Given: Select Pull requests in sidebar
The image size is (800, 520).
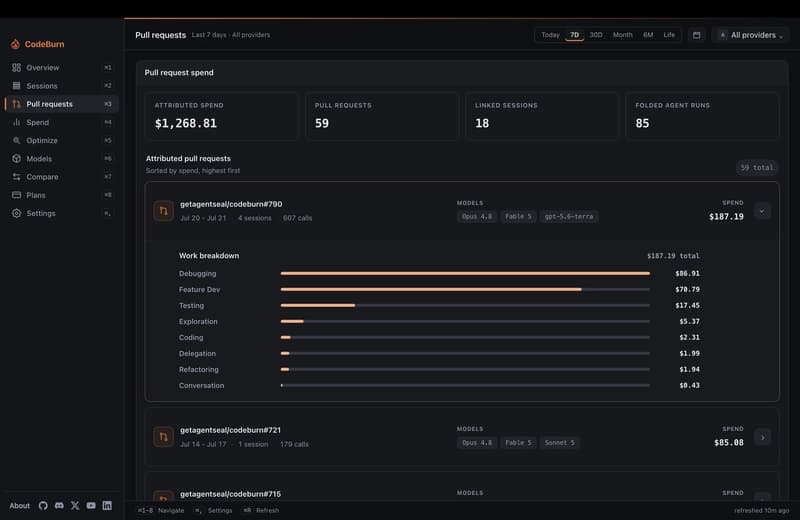Looking at the screenshot, I should click(x=62, y=104).
